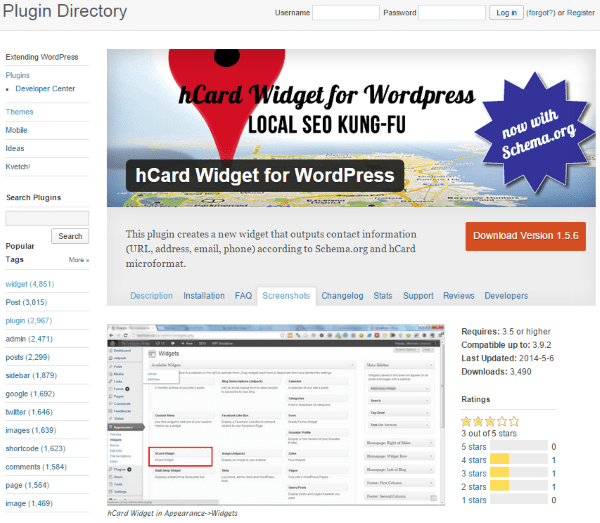Filter reviews by 2 stars
Viewport: 600px width, 523px height.
pos(474,487)
